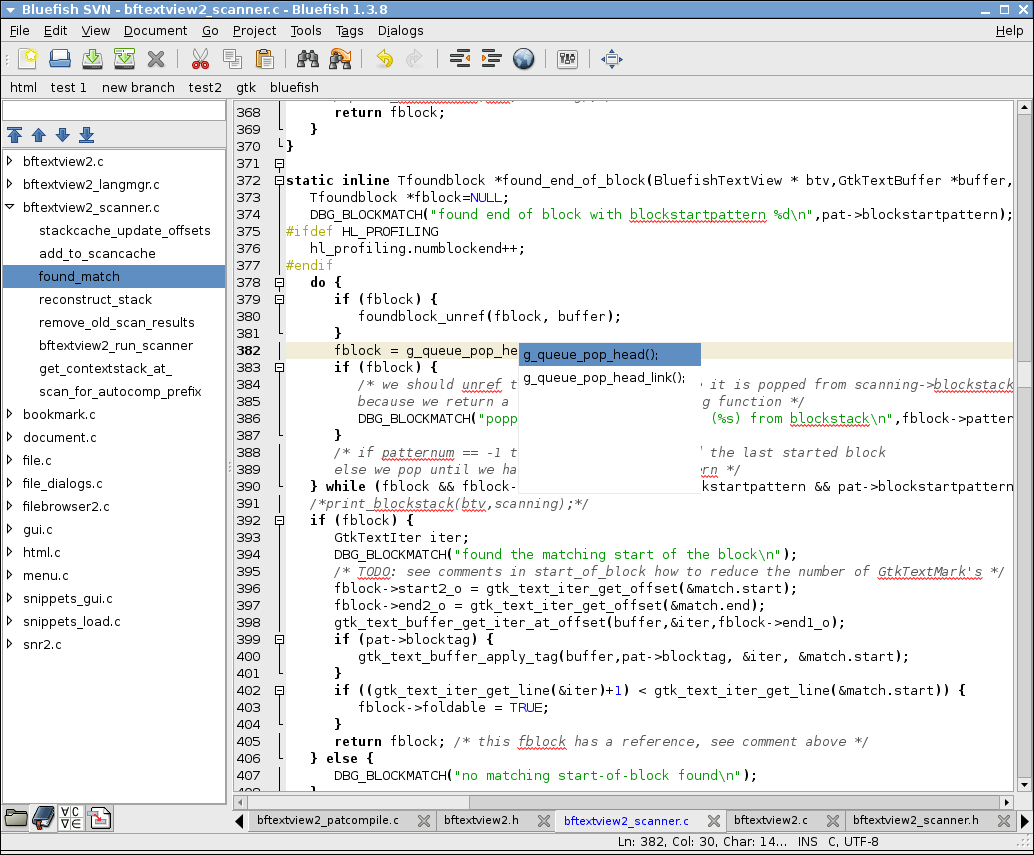Image resolution: width=1034 pixels, height=855 pixels.
Task: Open a file using the toolbar open icon
Action: click(x=59, y=59)
